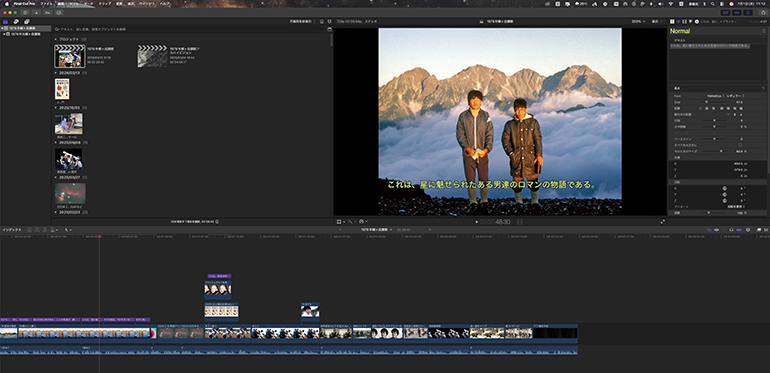770x373 pixels.
Task: Adjust the Baseline slider in inspector
Action: [714, 139]
